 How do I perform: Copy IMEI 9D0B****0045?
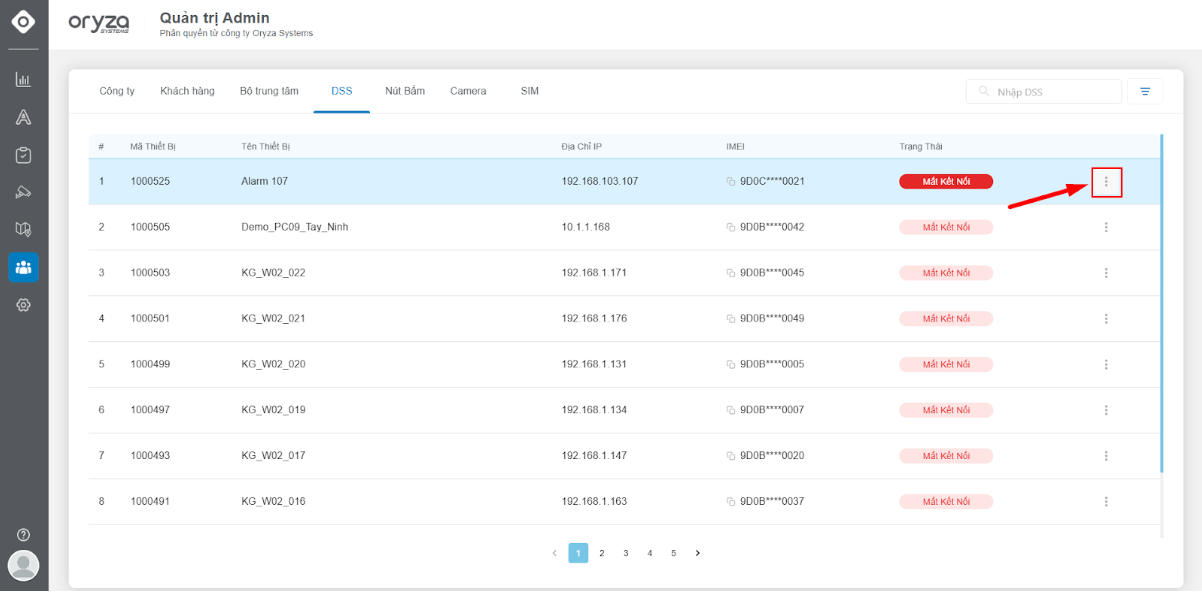(x=731, y=273)
